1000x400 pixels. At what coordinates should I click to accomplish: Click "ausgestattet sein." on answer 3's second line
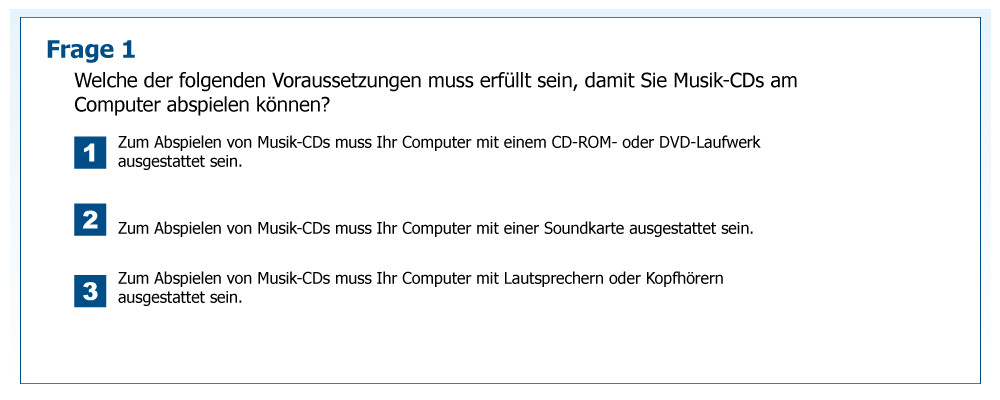(x=180, y=297)
